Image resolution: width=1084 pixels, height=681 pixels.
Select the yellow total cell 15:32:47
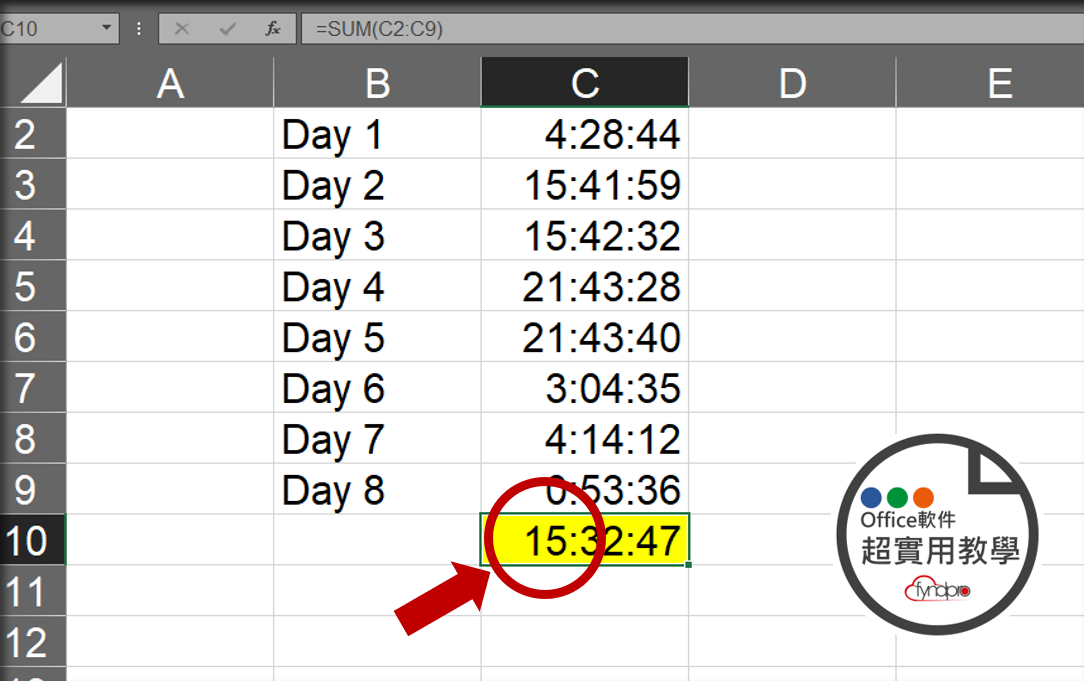click(x=585, y=540)
